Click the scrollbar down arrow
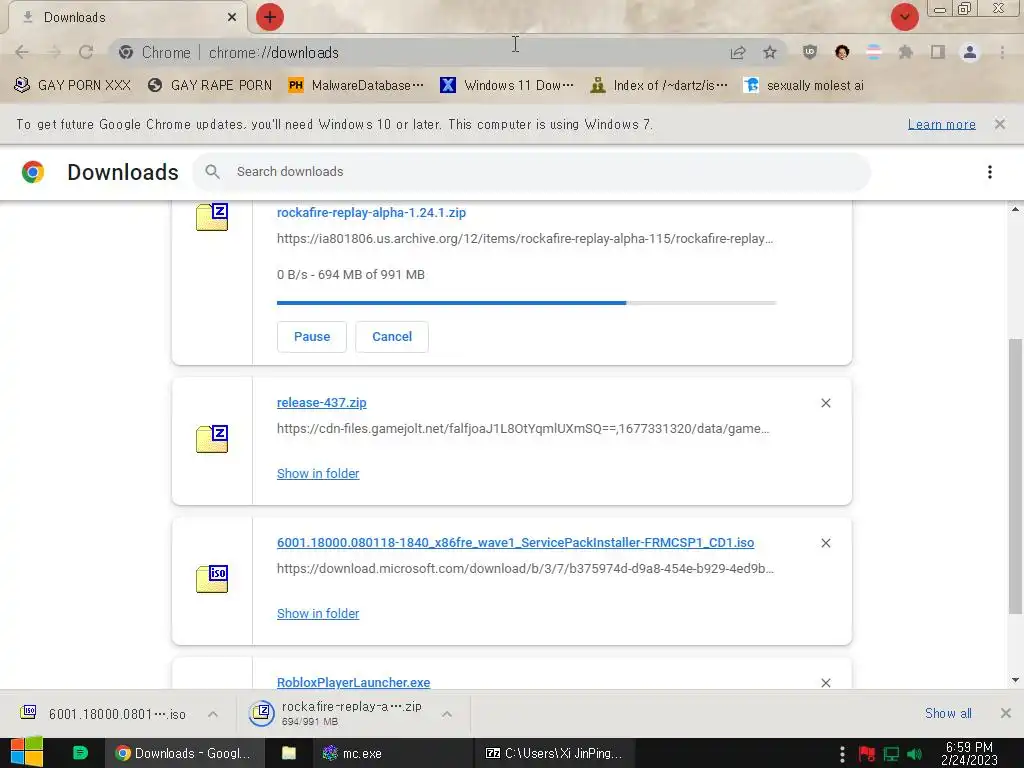The width and height of the screenshot is (1024, 768). (1015, 680)
